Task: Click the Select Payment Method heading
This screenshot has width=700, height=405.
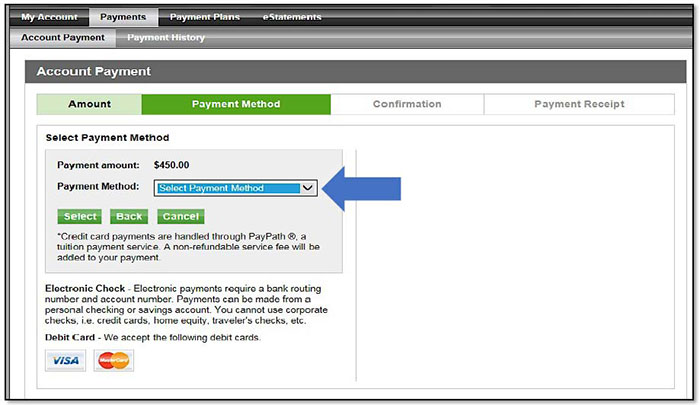Action: coord(107,138)
